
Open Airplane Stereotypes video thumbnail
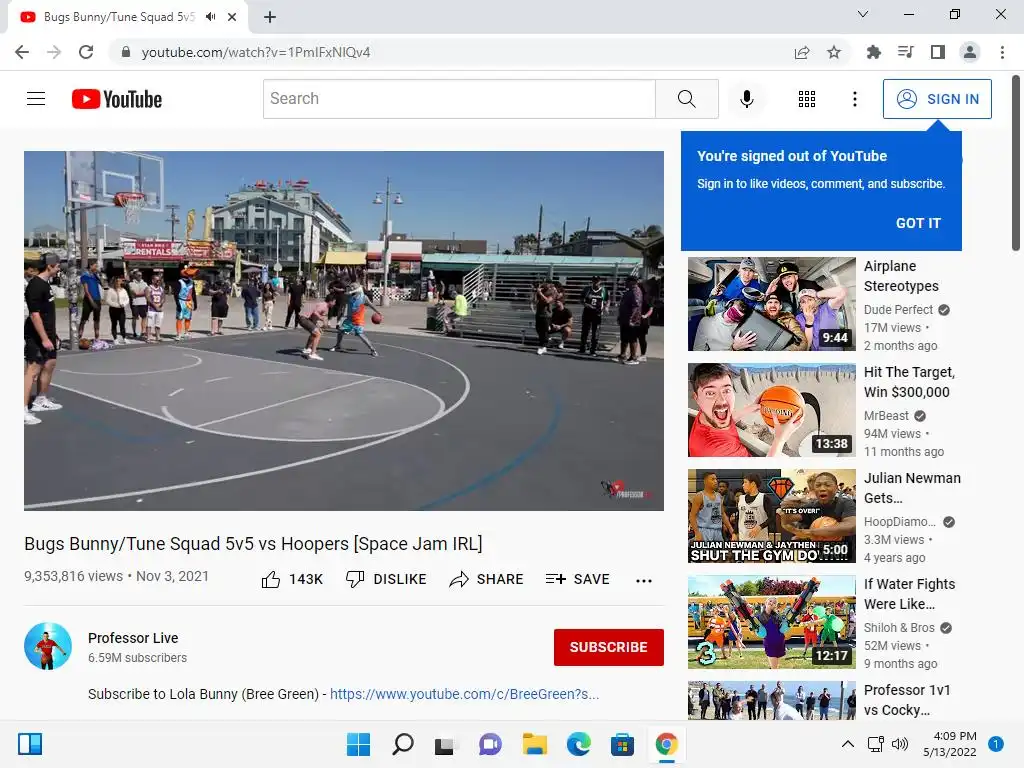(x=771, y=304)
